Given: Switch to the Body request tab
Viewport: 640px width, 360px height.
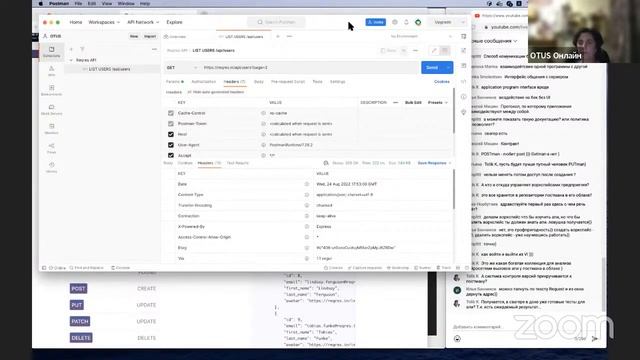Looking at the screenshot, I should [259, 82].
